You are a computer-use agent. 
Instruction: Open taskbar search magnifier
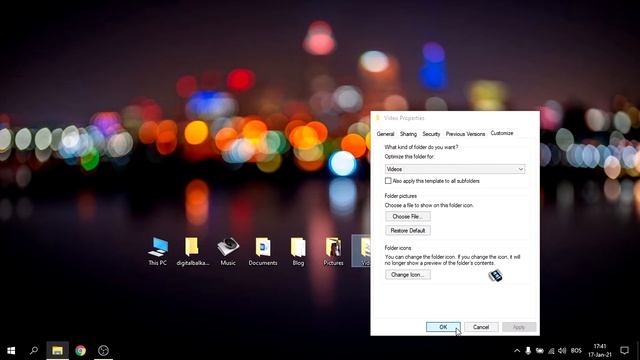pyautogui.click(x=34, y=350)
